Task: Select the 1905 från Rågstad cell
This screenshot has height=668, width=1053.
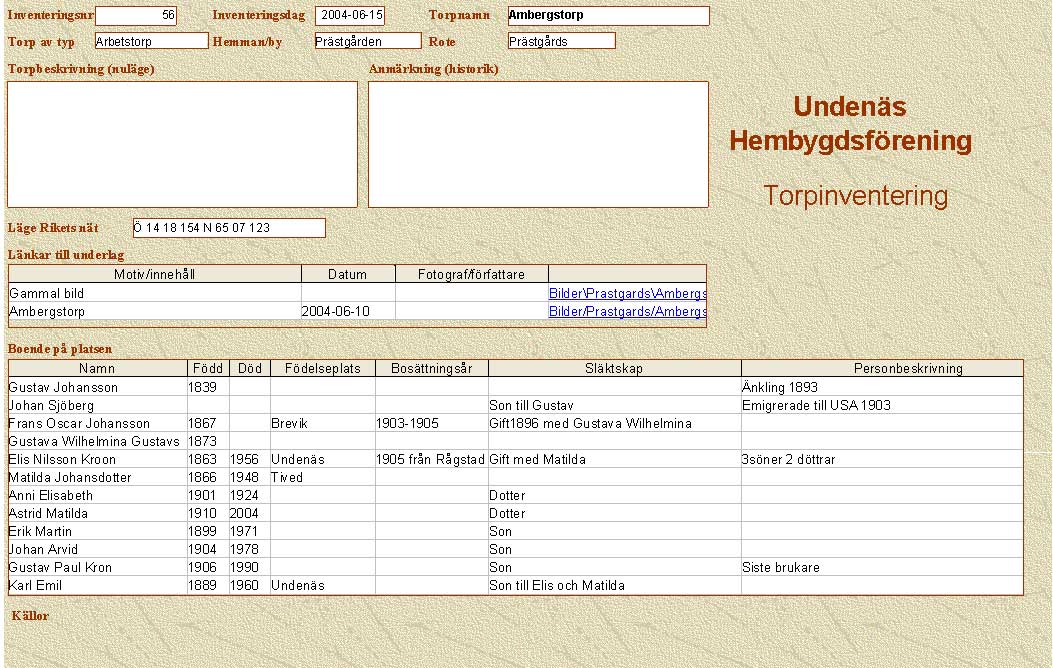Action: coord(431,459)
